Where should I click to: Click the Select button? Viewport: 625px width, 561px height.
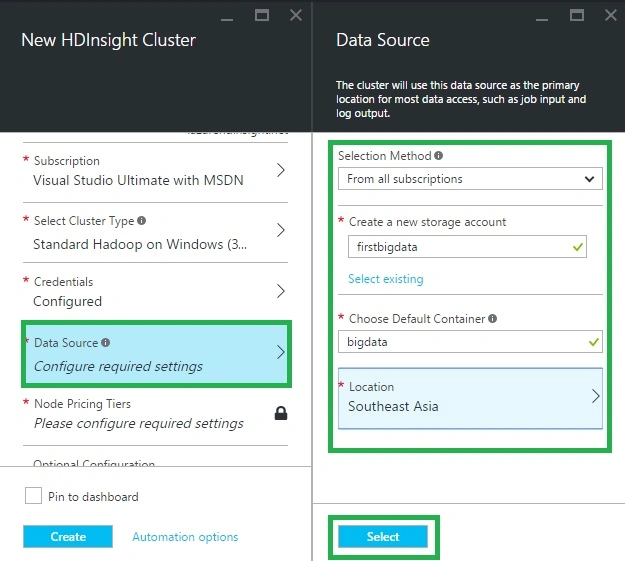click(383, 537)
